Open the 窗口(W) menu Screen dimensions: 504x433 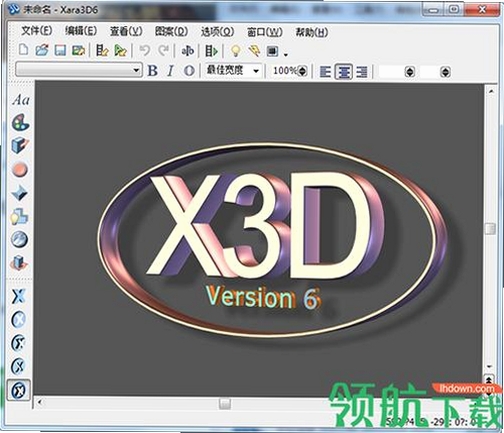point(264,32)
